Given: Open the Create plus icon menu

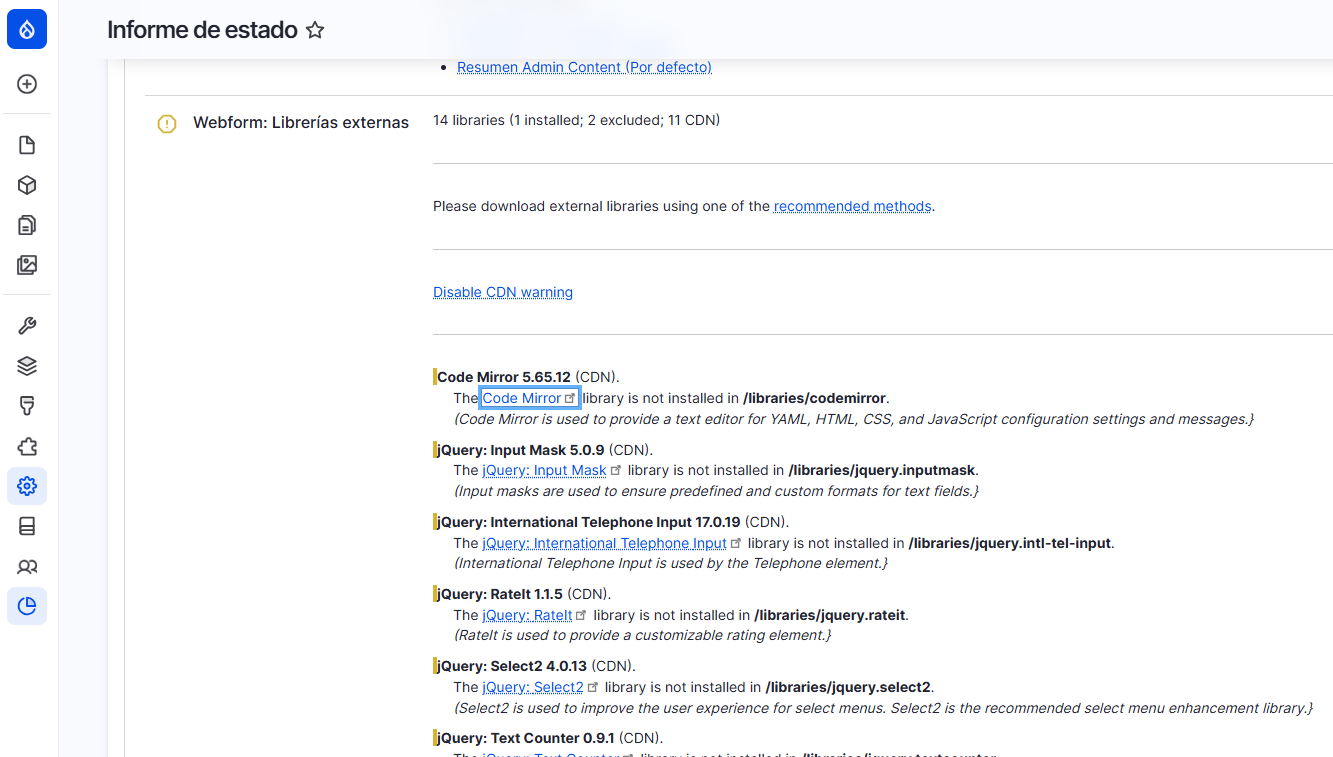Looking at the screenshot, I should pos(27,84).
